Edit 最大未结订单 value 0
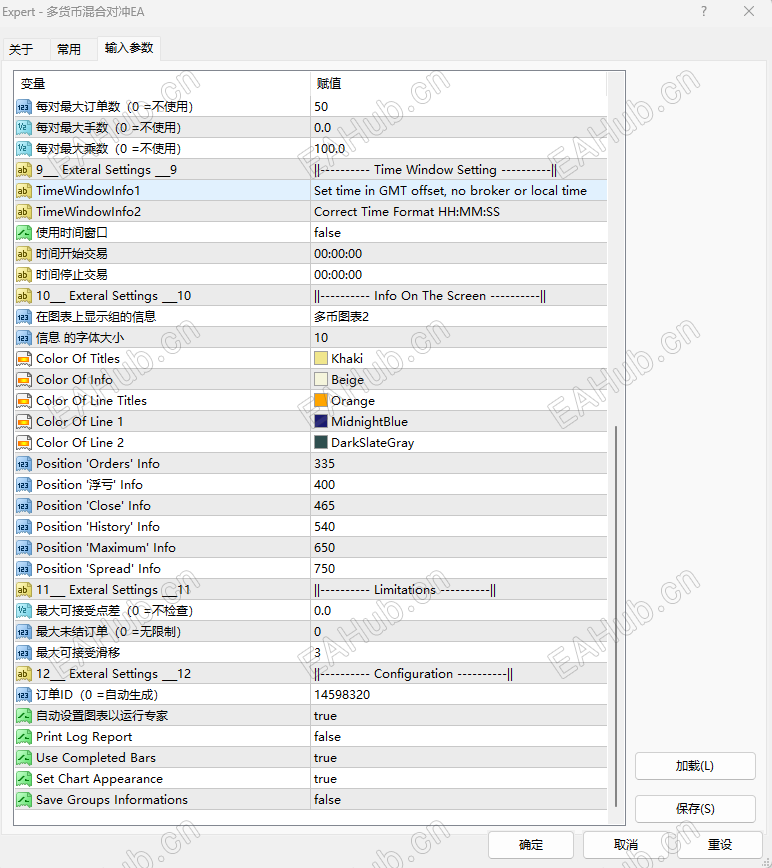772x868 pixels. click(459, 632)
